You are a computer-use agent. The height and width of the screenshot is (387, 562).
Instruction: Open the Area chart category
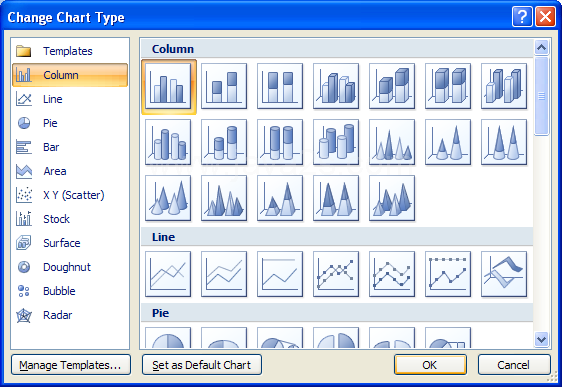tap(70, 171)
